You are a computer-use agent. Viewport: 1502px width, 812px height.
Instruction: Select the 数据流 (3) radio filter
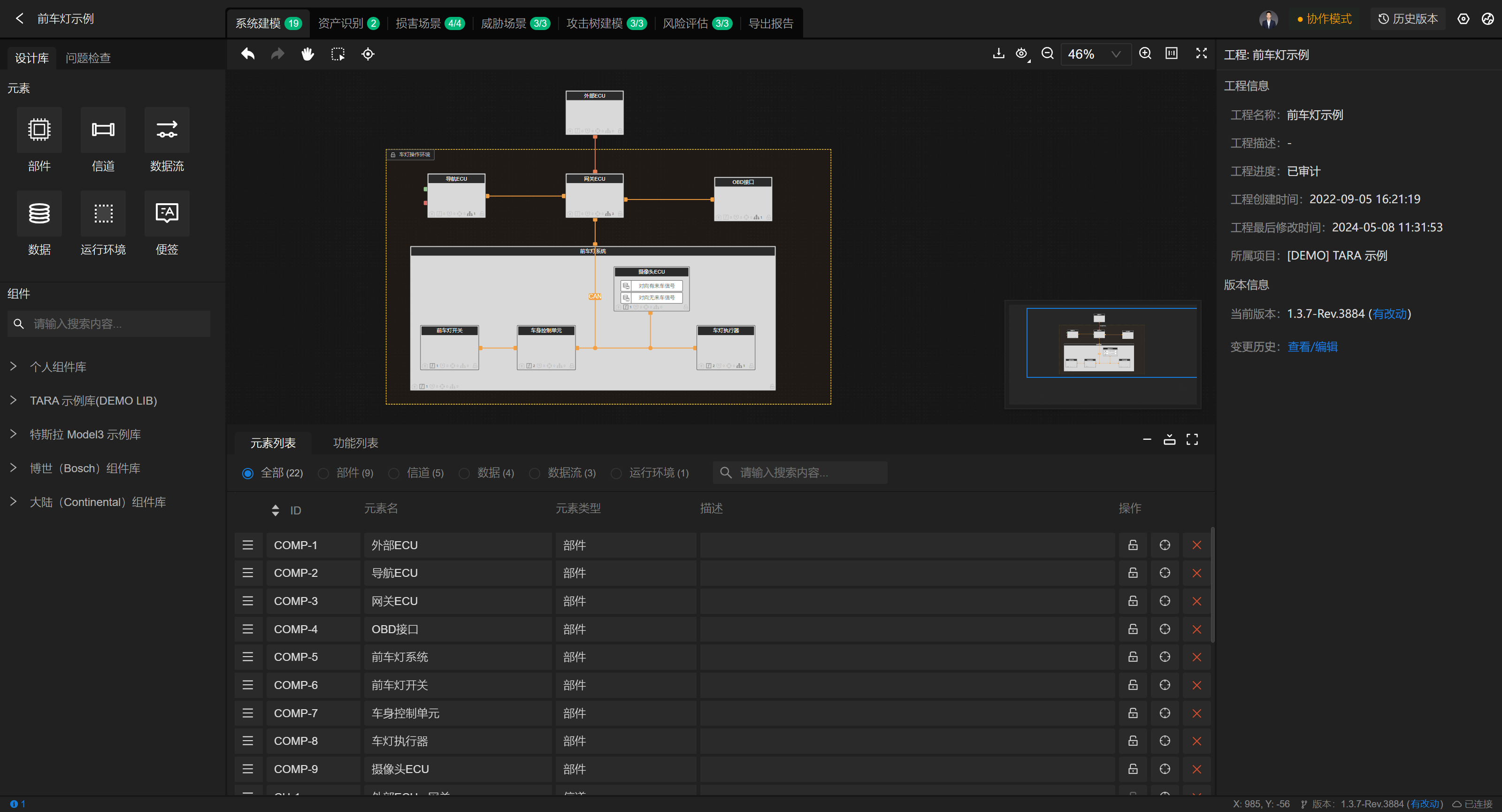(535, 473)
